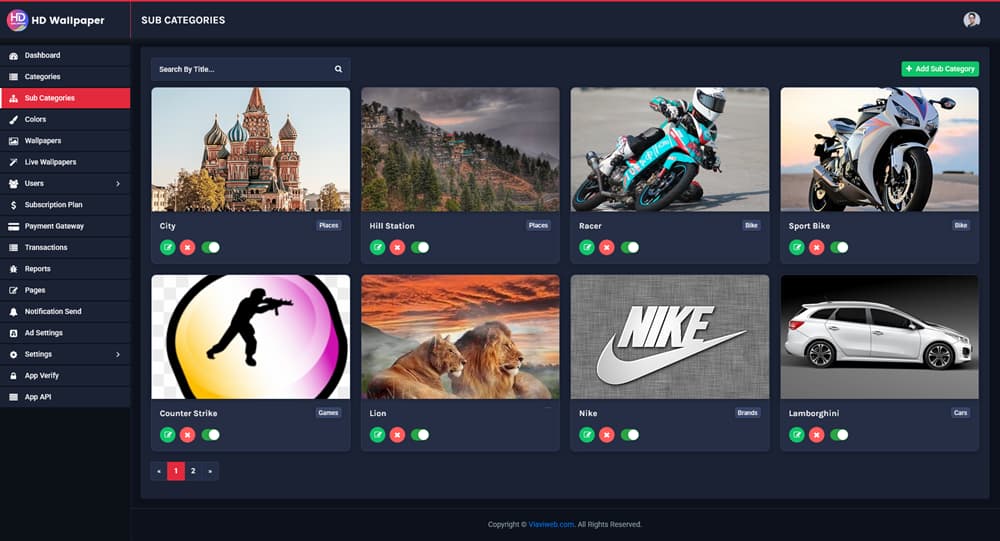
Task: Expand the Settings submenu
Action: point(65,354)
